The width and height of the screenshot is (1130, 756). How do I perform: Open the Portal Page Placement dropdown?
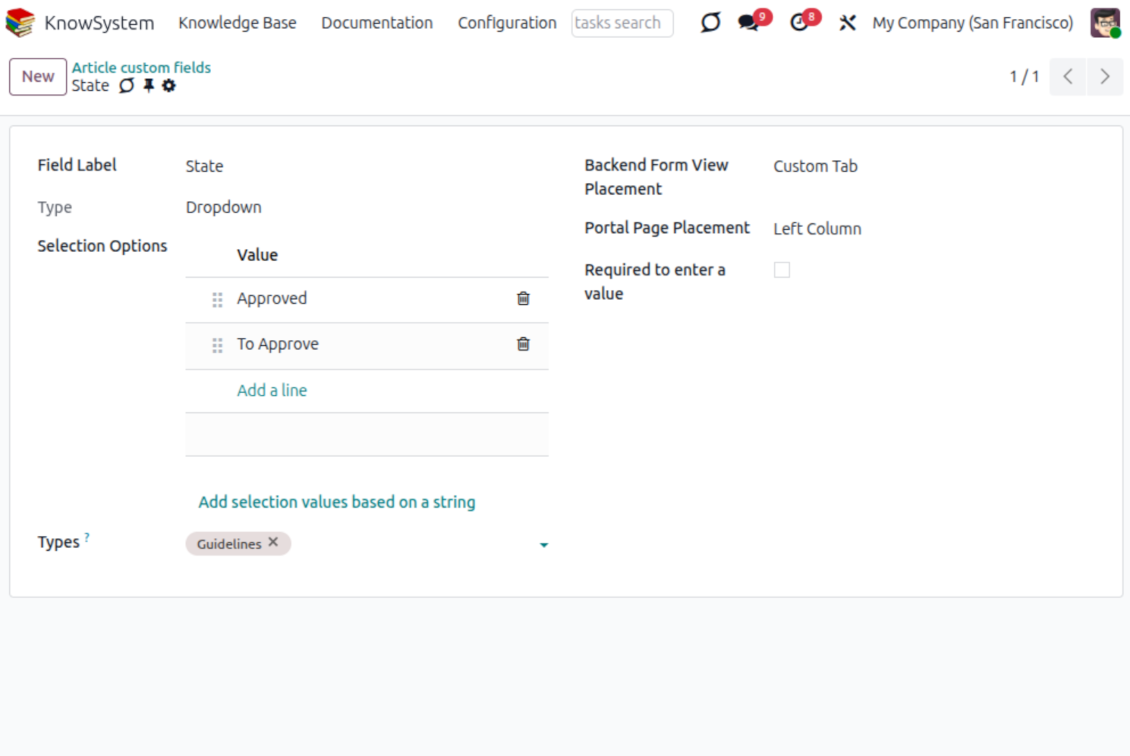[x=817, y=229]
